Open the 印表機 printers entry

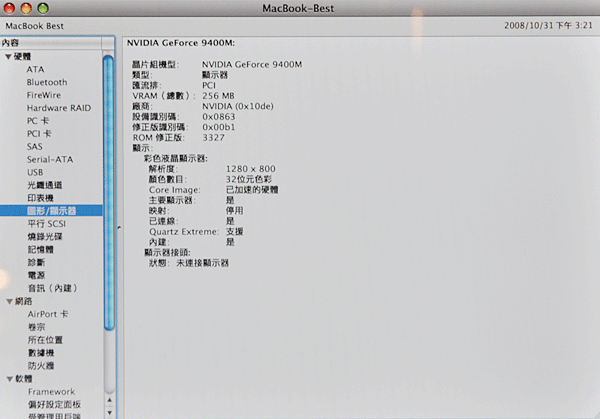coord(41,198)
